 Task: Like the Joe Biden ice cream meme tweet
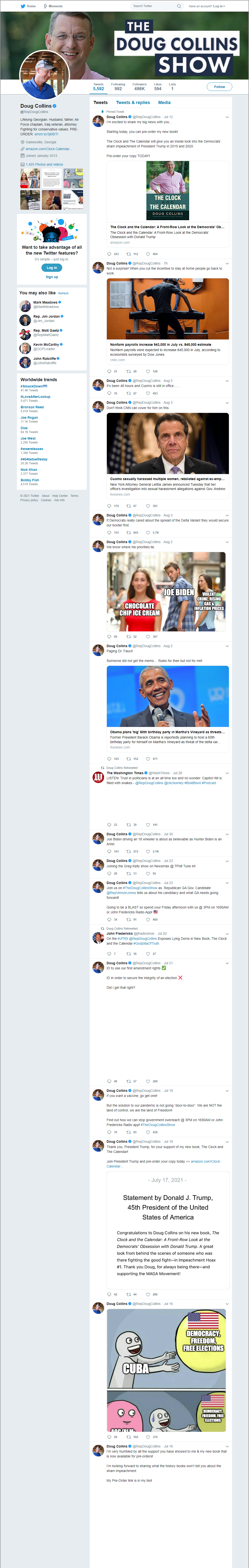(148, 637)
